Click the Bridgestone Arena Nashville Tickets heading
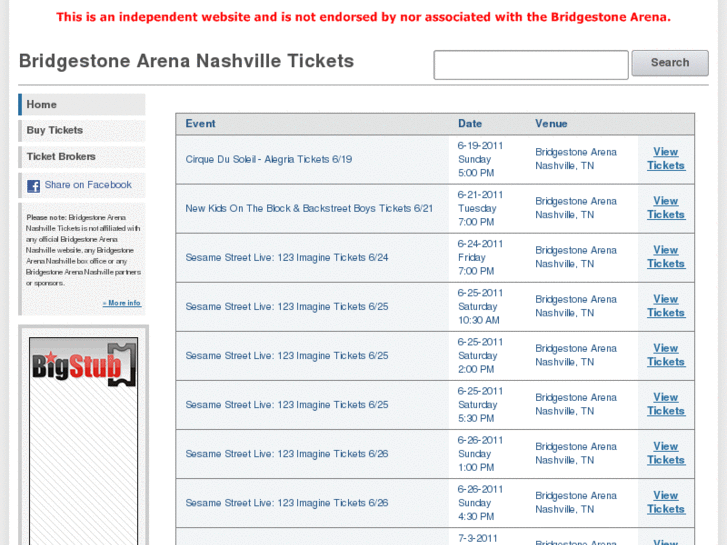Viewport: 727px width, 545px height. 186,61
